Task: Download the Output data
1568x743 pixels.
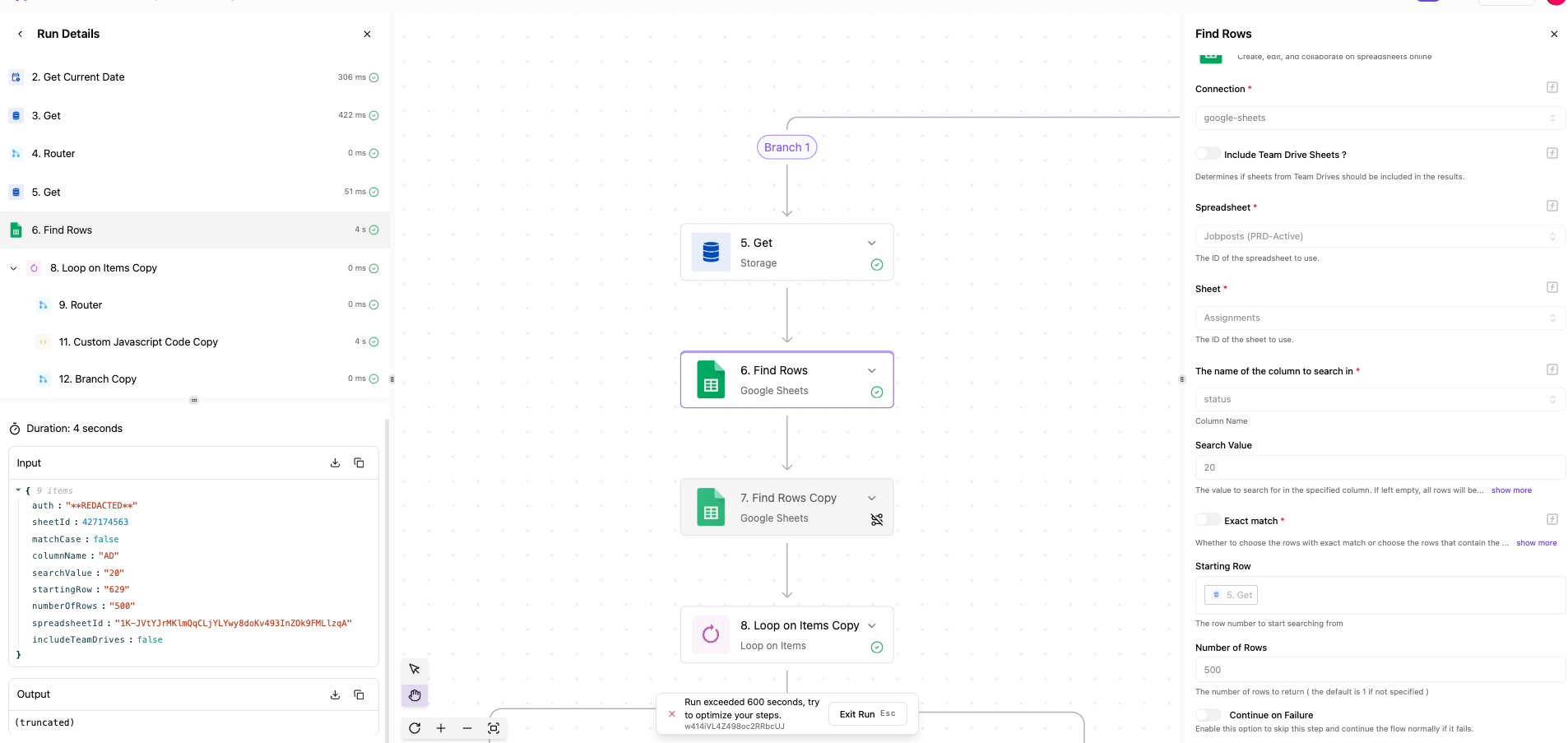Action: (335, 694)
